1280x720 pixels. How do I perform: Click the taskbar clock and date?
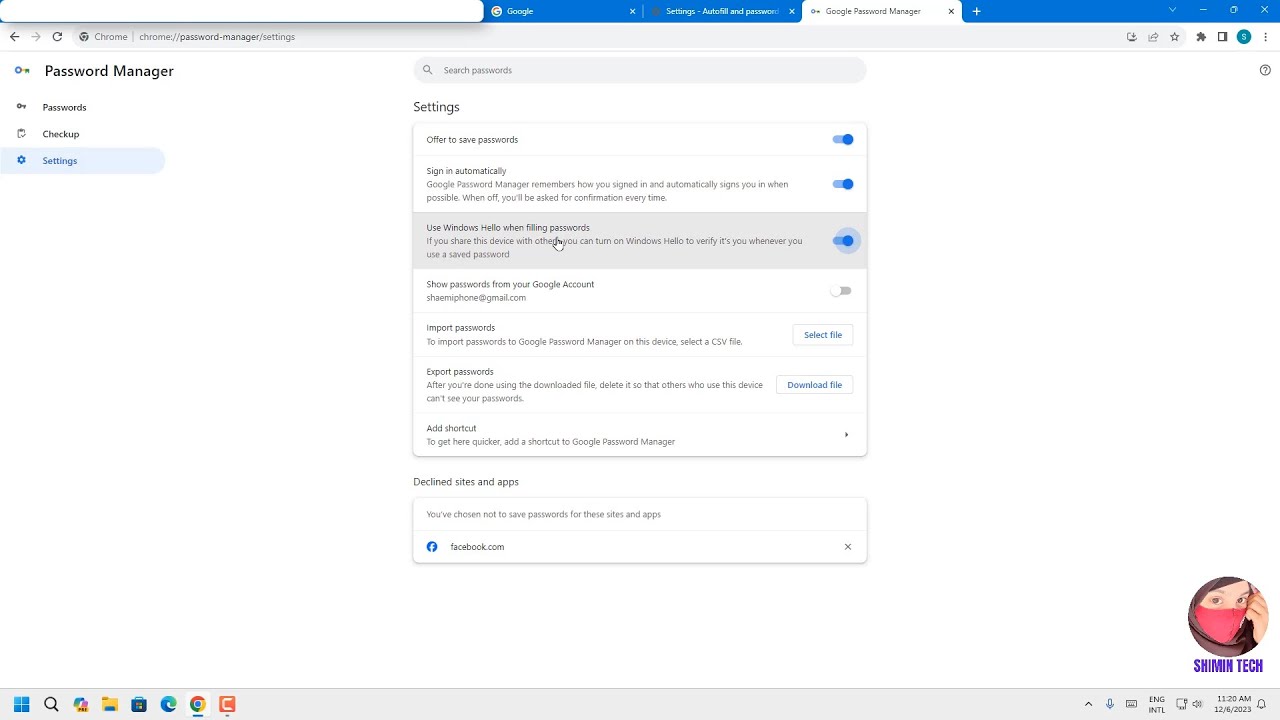pos(1233,704)
